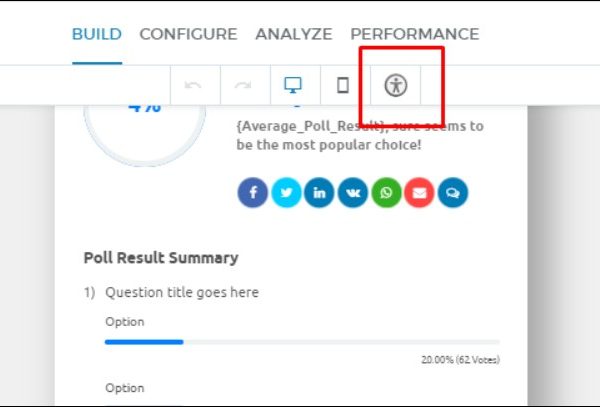Switch to the BUILD tab
The height and width of the screenshot is (407, 600).
(x=97, y=34)
